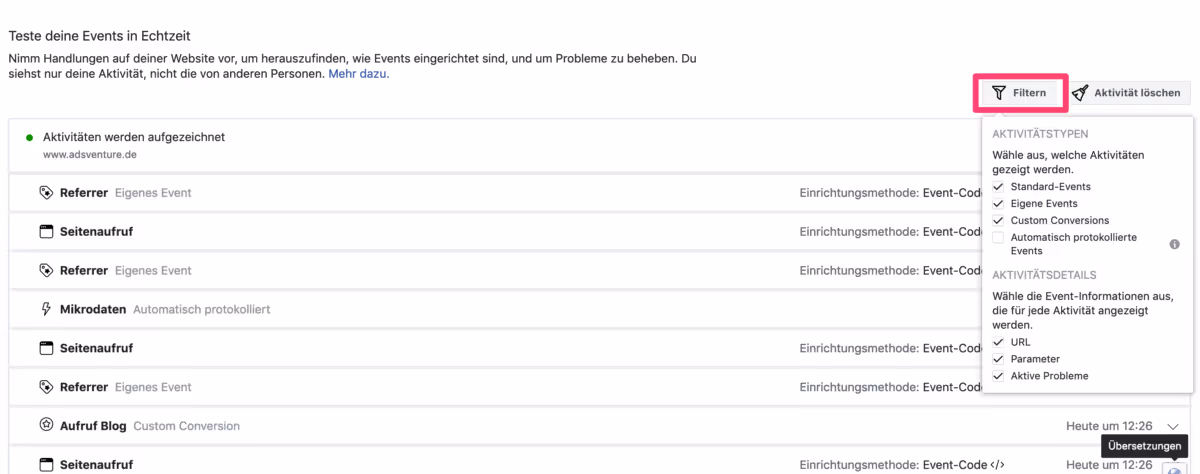This screenshot has height=474, width=1200.
Task: Click the Aktivität löschen button
Action: [x=1128, y=93]
